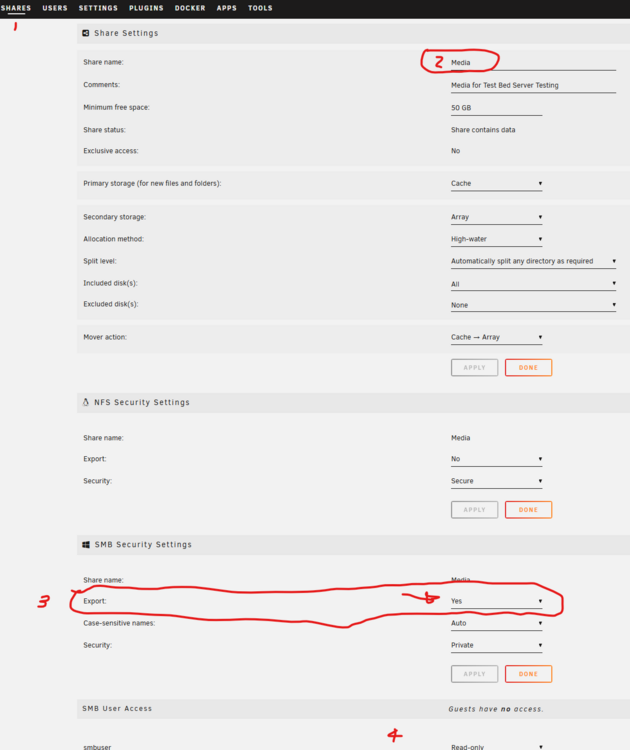
Task: Click Apply in SMB Security Settings
Action: 474,674
